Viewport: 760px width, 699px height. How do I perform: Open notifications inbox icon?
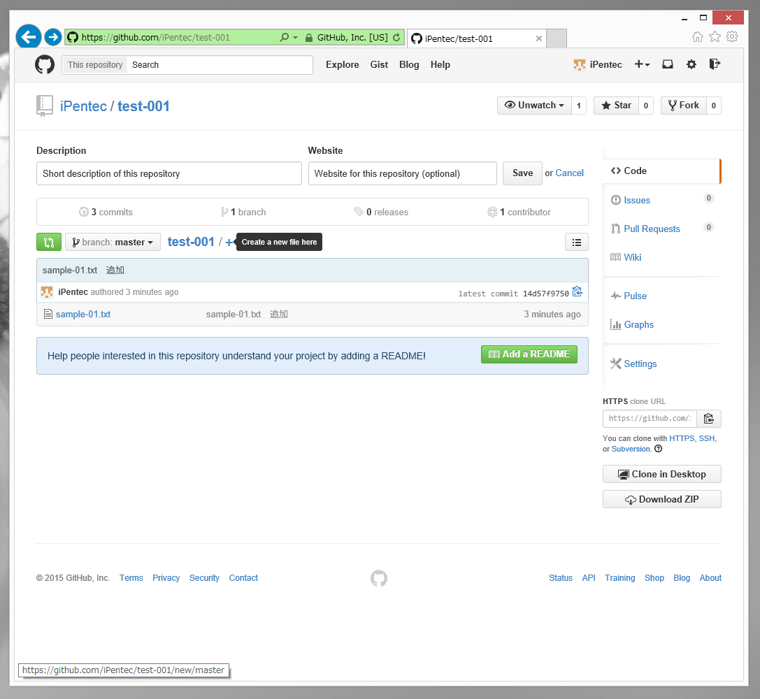coord(668,64)
